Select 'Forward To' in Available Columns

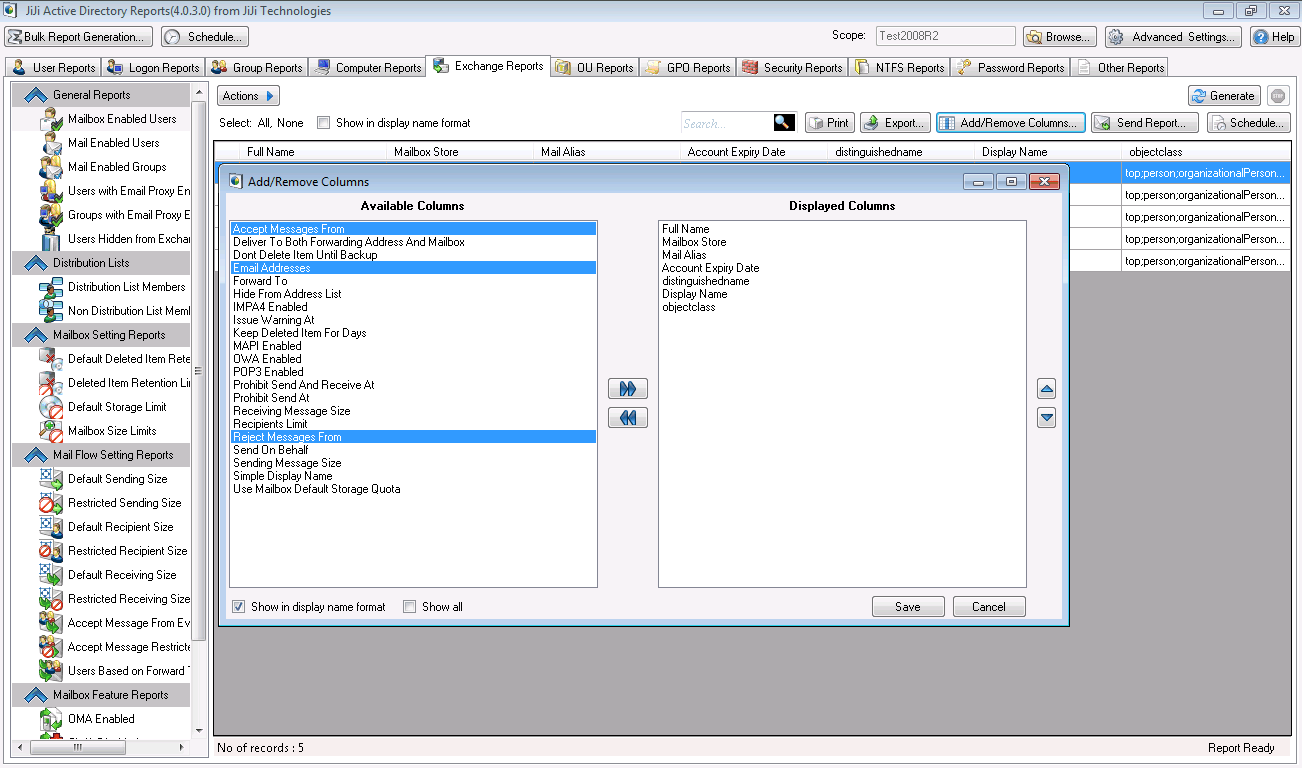pyautogui.click(x=413, y=281)
